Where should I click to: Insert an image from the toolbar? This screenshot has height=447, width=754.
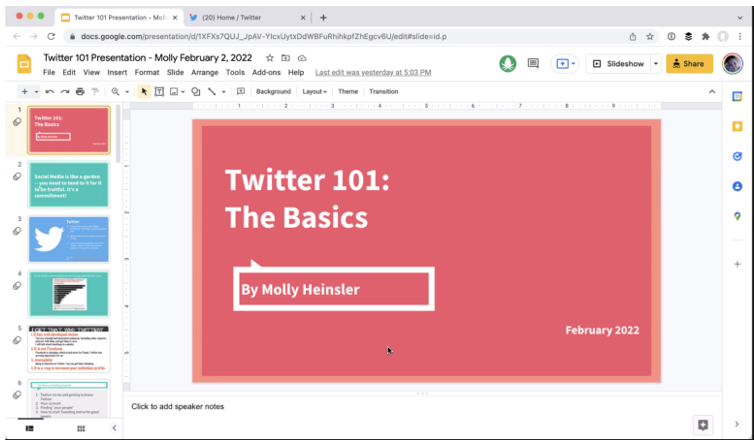[x=174, y=91]
